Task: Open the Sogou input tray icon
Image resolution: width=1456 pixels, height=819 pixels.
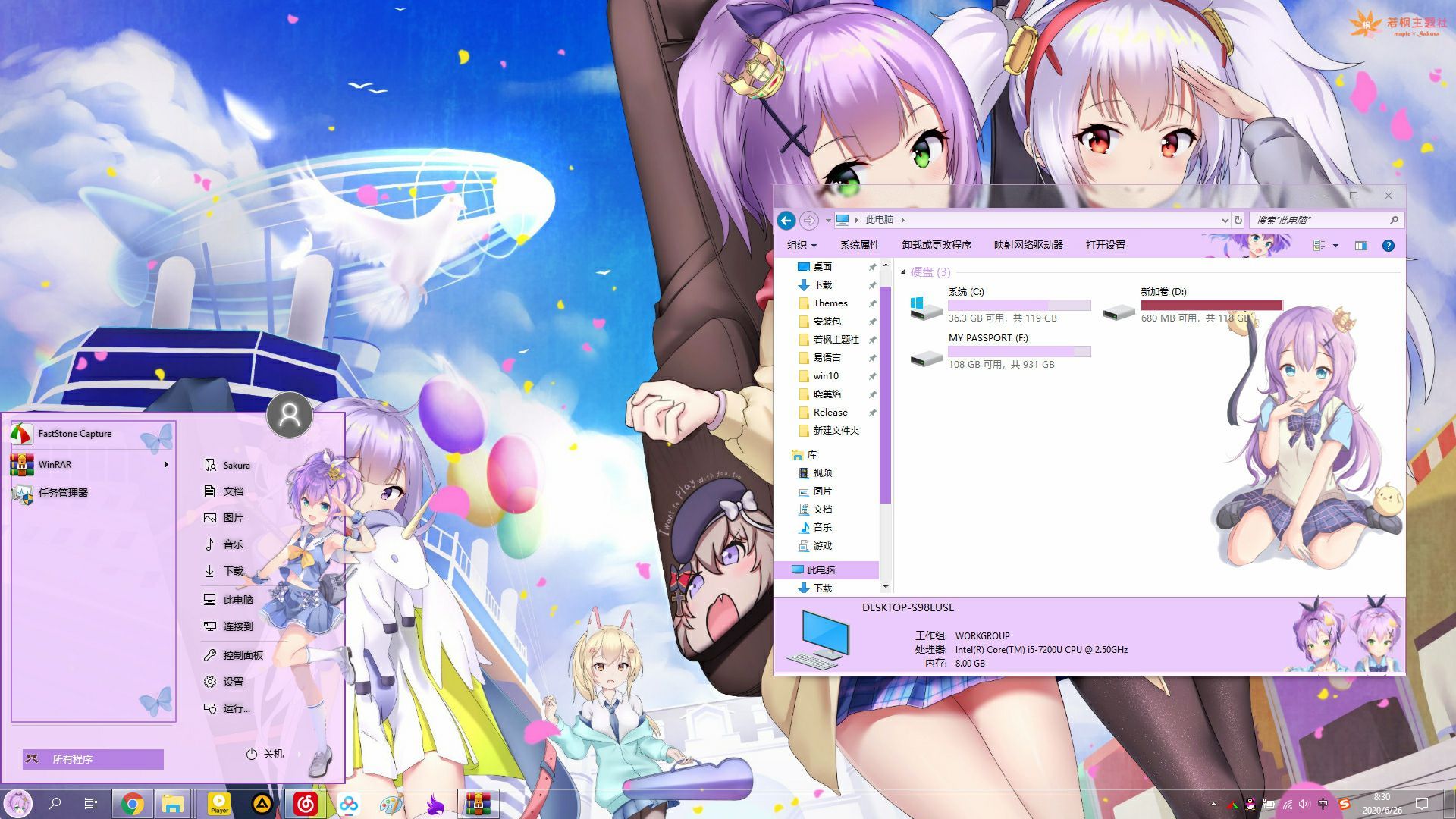Action: coord(1345,804)
